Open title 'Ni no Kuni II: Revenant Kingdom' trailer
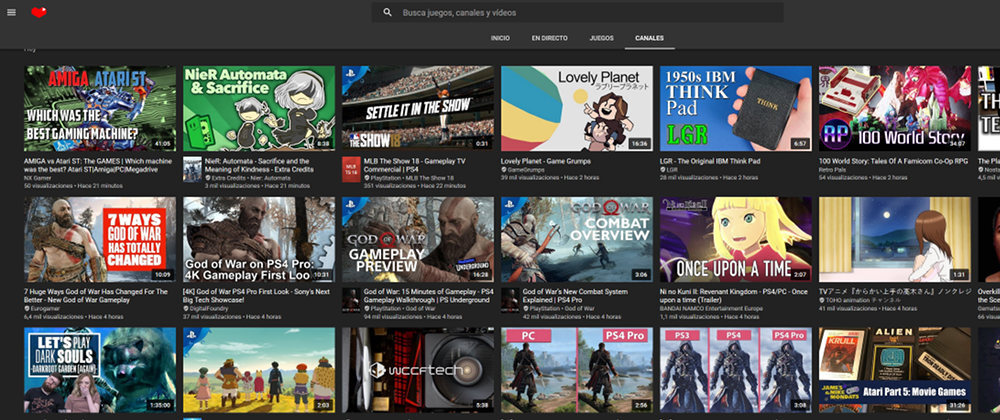 pyautogui.click(x=734, y=296)
